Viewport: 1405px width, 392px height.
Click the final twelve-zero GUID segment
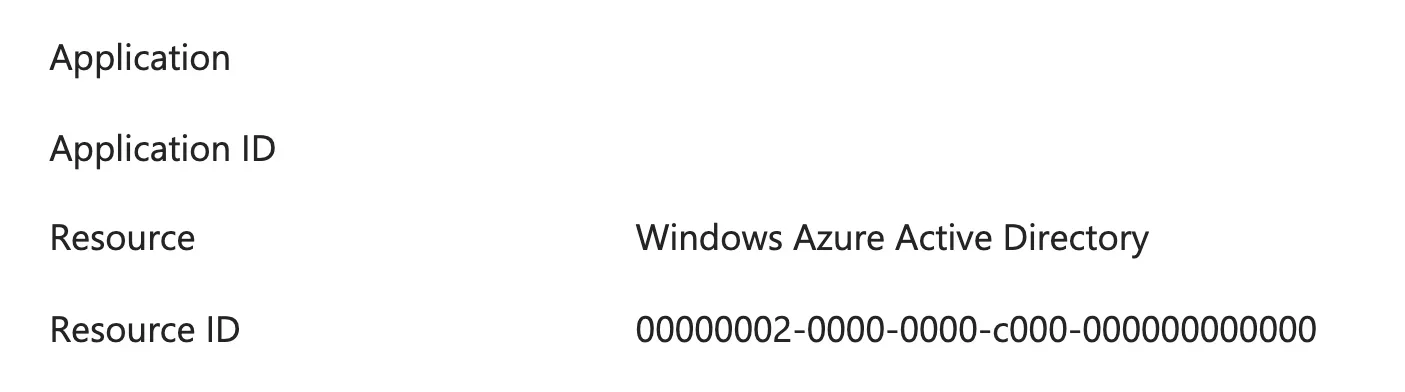tap(1200, 329)
